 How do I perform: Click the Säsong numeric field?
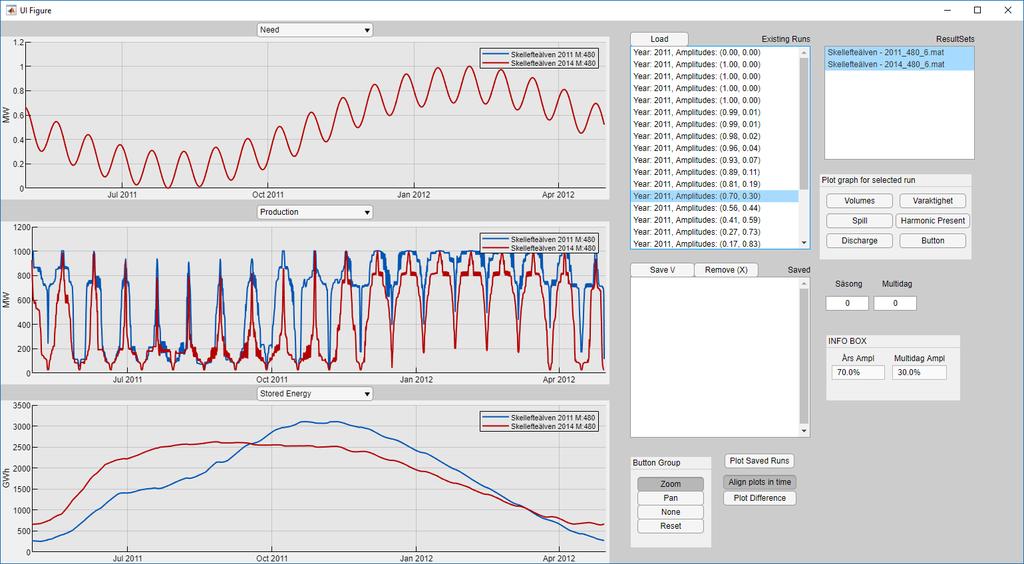pos(847,303)
